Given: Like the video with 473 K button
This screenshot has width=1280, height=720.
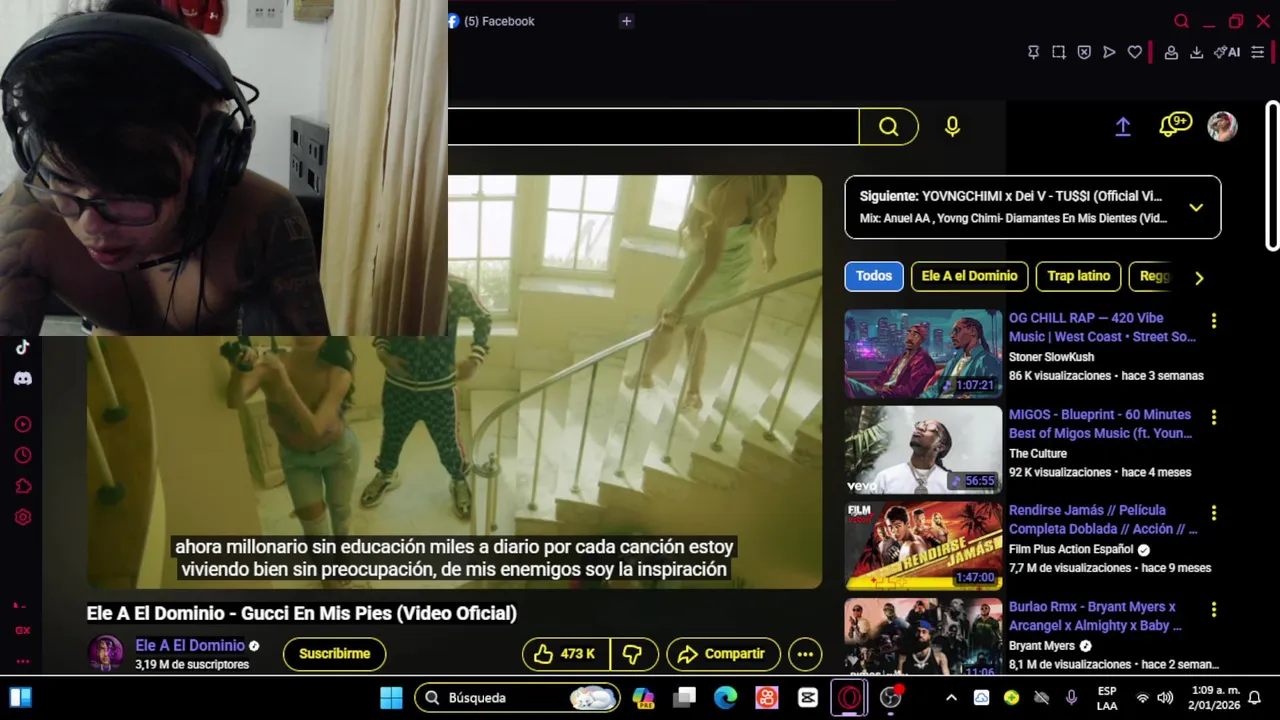Looking at the screenshot, I should [x=565, y=654].
